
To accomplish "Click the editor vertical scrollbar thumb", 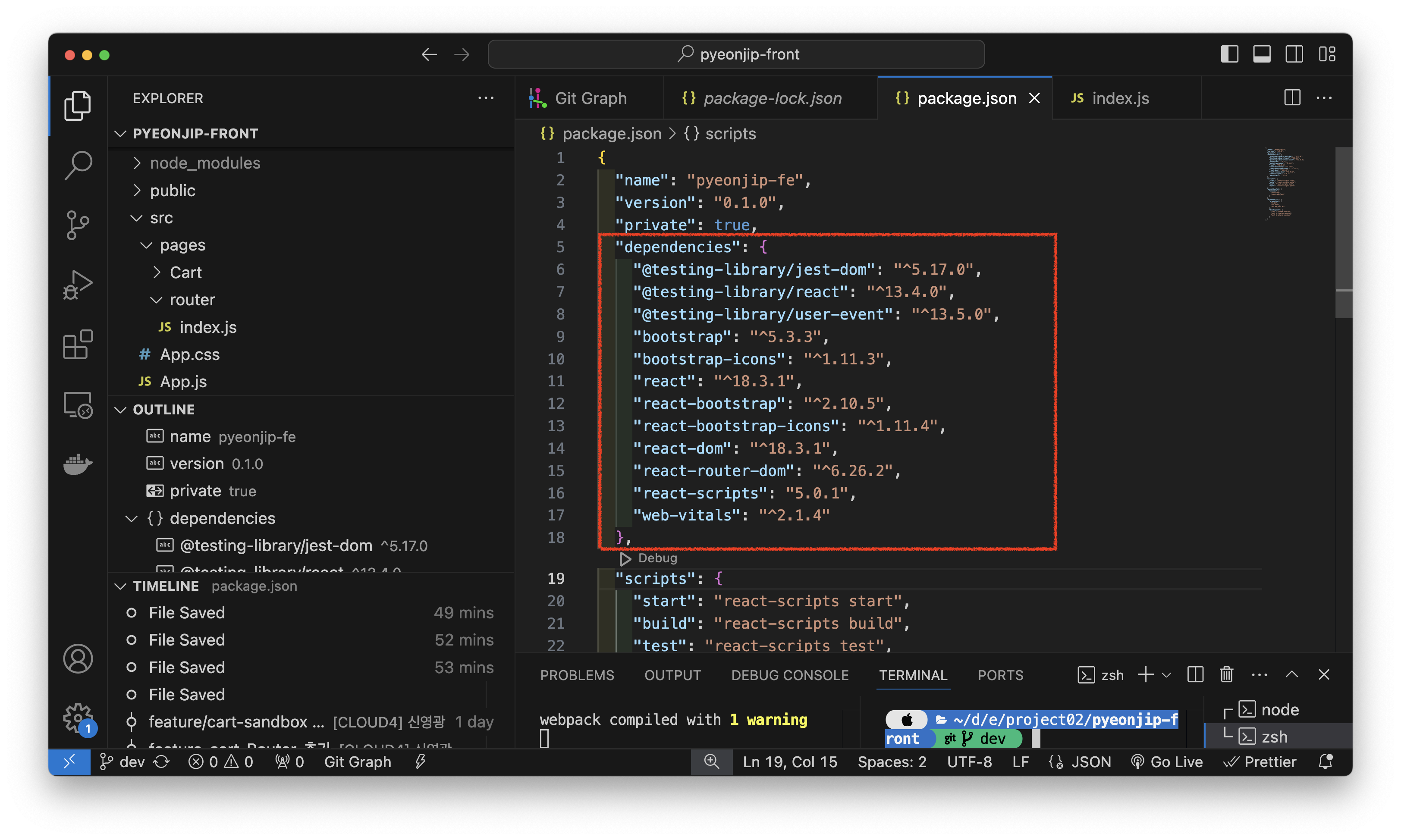I will click(x=1343, y=232).
